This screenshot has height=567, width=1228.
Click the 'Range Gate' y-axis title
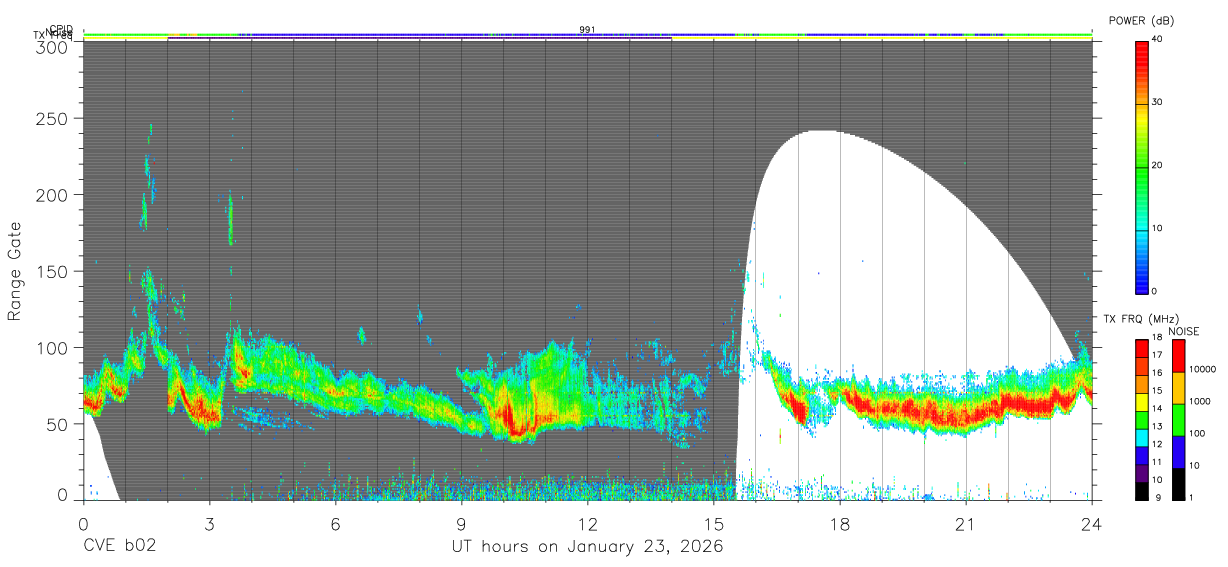[15, 270]
